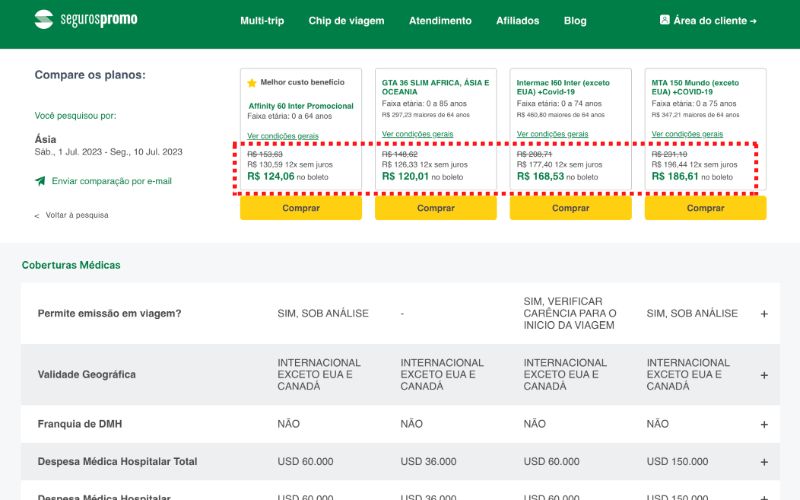The height and width of the screenshot is (500, 800).
Task: Buy the Intermac I60 plan with Comprar
Action: 570,208
